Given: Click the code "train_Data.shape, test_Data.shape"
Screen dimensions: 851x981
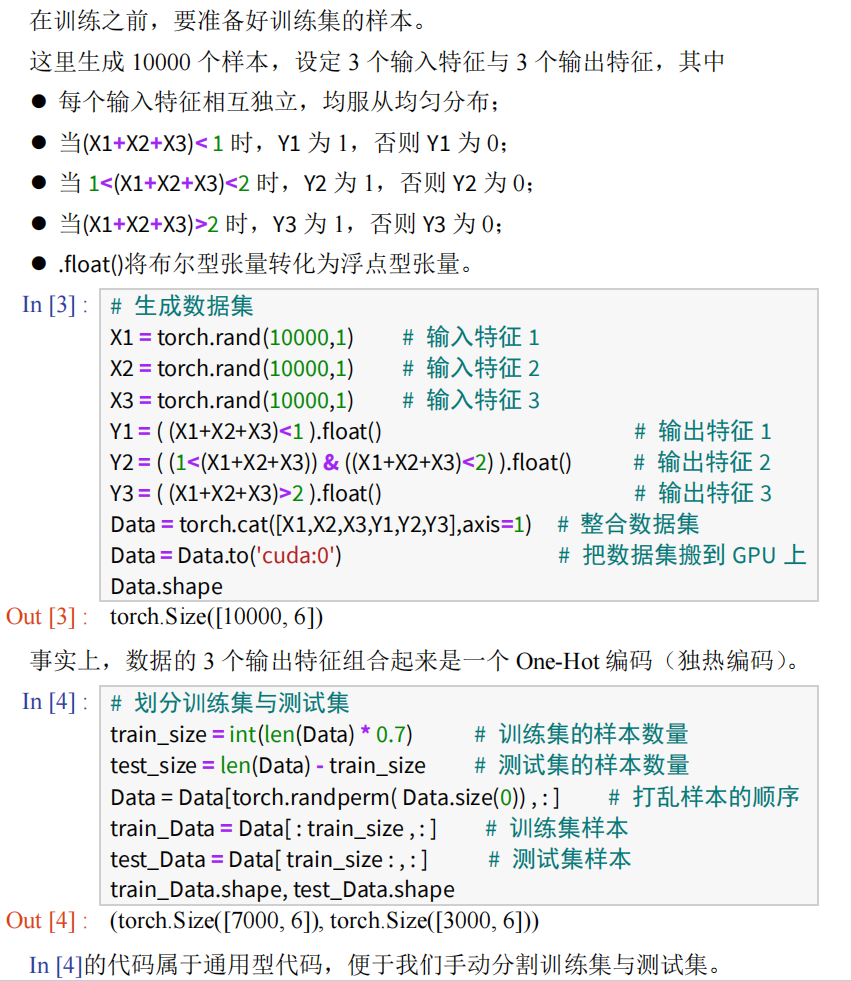Looking at the screenshot, I should coord(282,890).
